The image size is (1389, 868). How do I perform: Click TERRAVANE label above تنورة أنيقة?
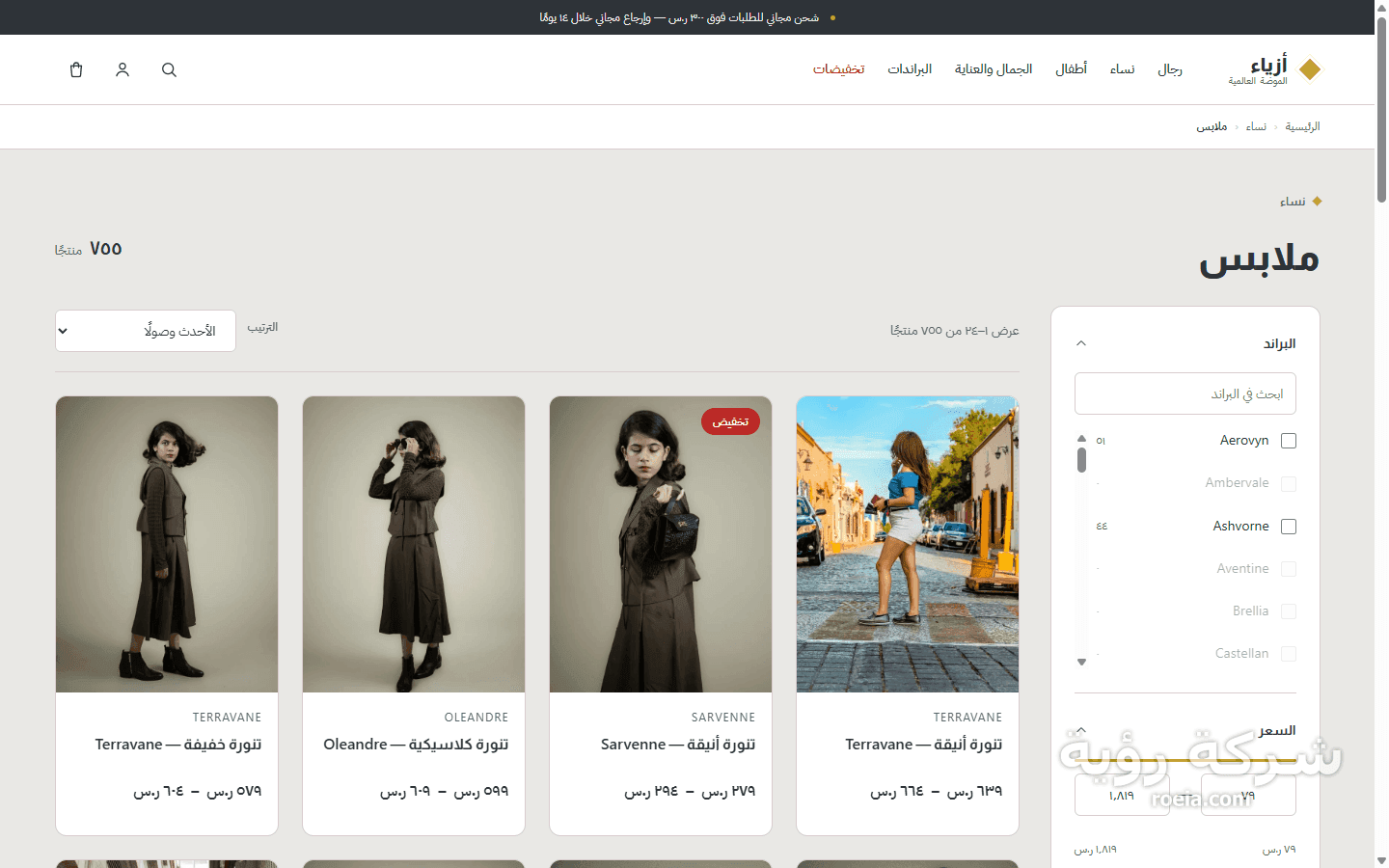[x=968, y=718]
